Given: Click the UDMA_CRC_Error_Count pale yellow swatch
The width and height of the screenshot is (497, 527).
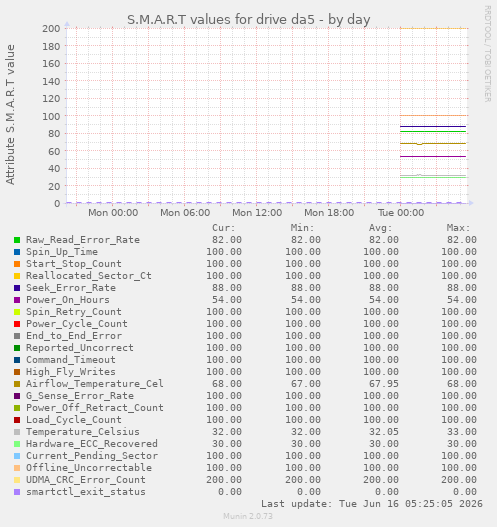Looking at the screenshot, I should (17, 480).
